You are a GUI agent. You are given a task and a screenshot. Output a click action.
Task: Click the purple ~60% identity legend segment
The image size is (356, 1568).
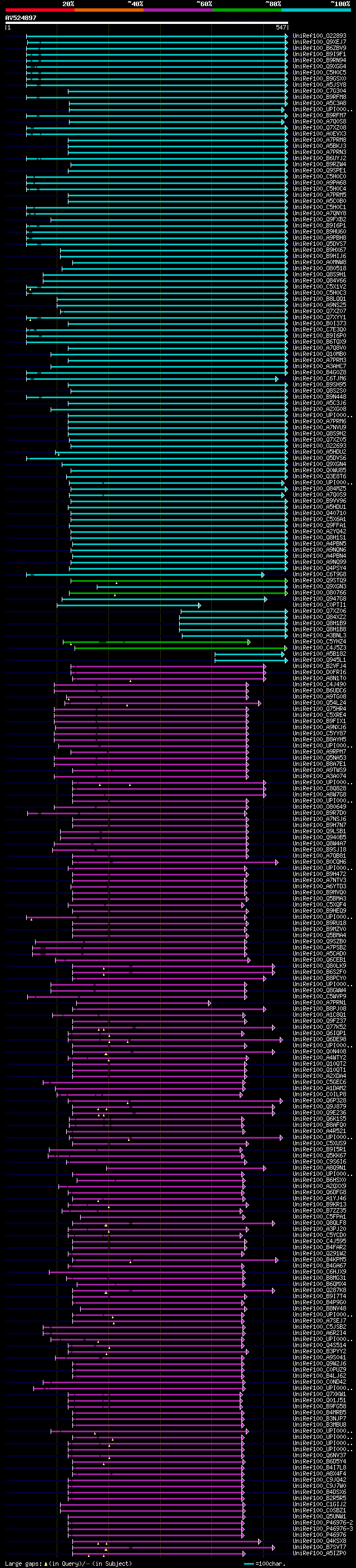pyautogui.click(x=179, y=10)
